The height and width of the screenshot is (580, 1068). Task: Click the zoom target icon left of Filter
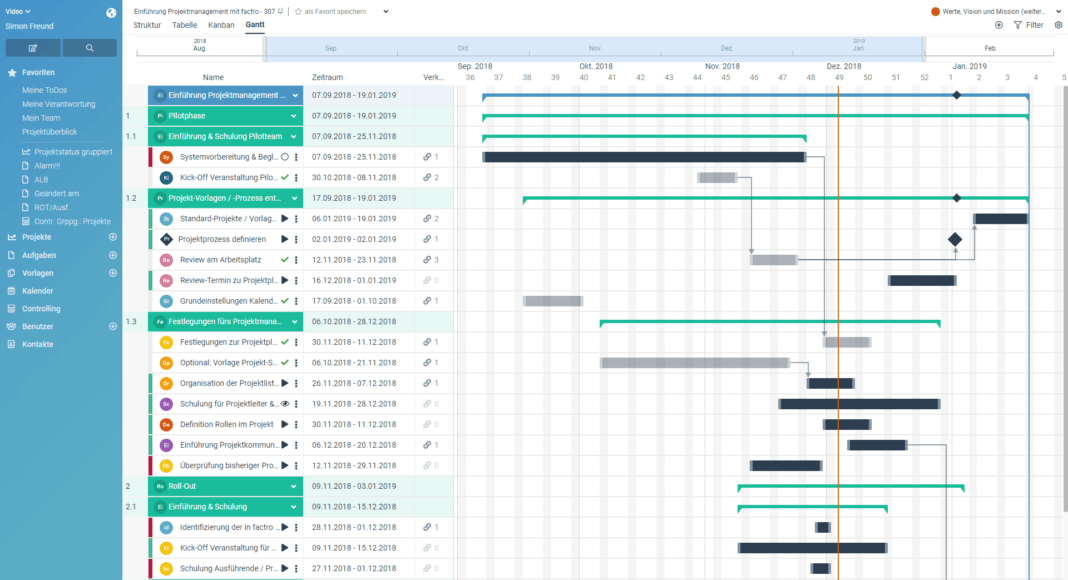pos(999,25)
